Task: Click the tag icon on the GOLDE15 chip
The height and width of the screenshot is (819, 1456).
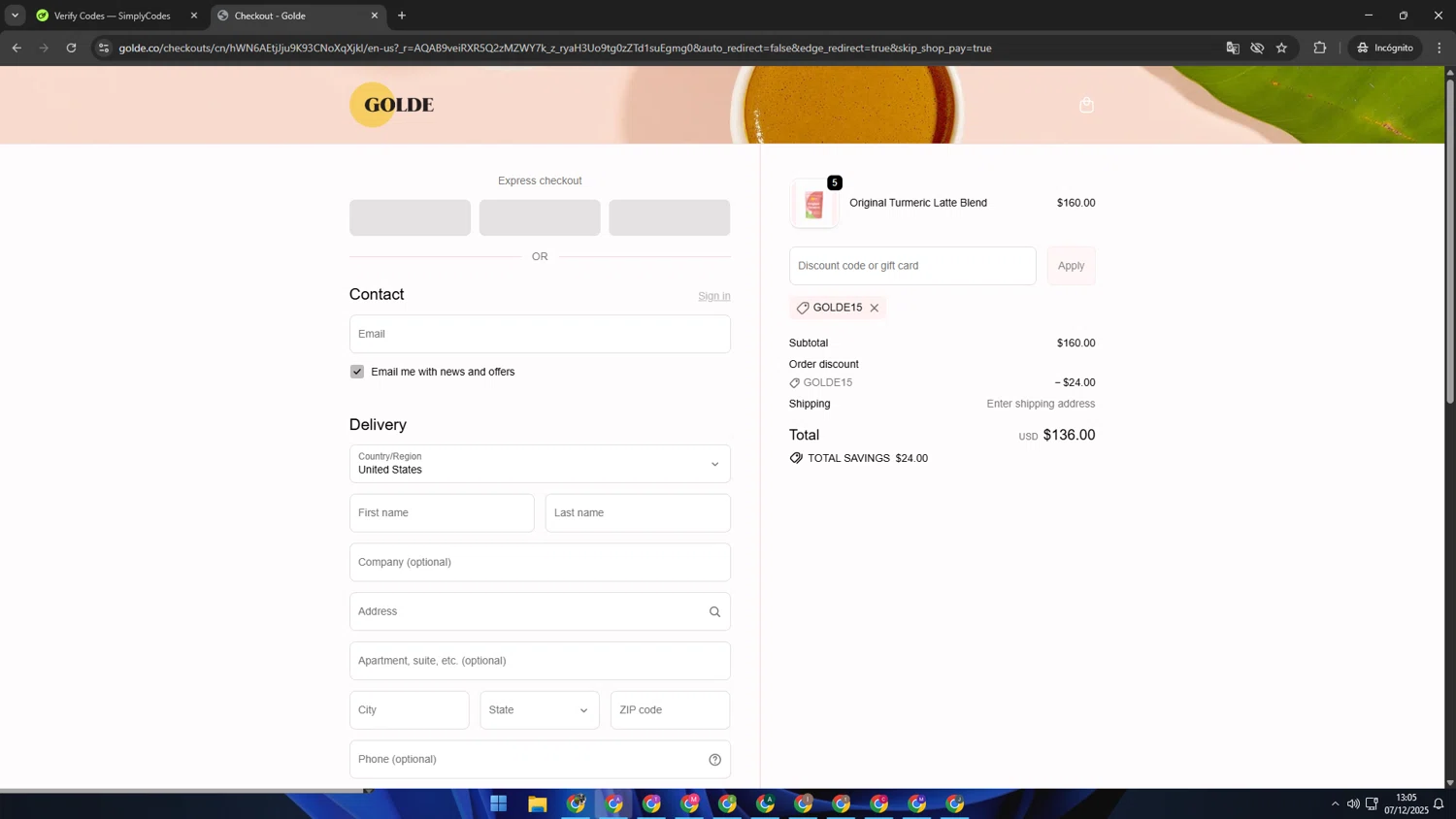Action: point(803,308)
